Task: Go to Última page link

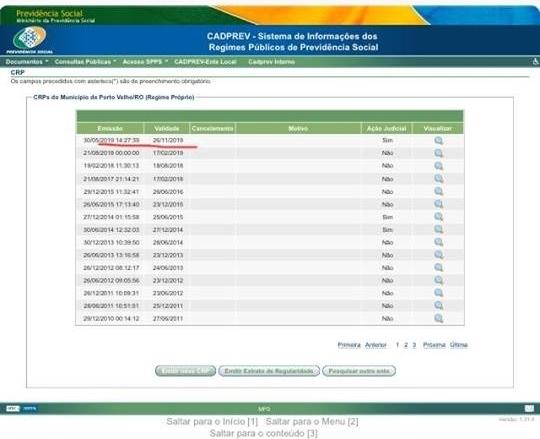Action: click(459, 345)
